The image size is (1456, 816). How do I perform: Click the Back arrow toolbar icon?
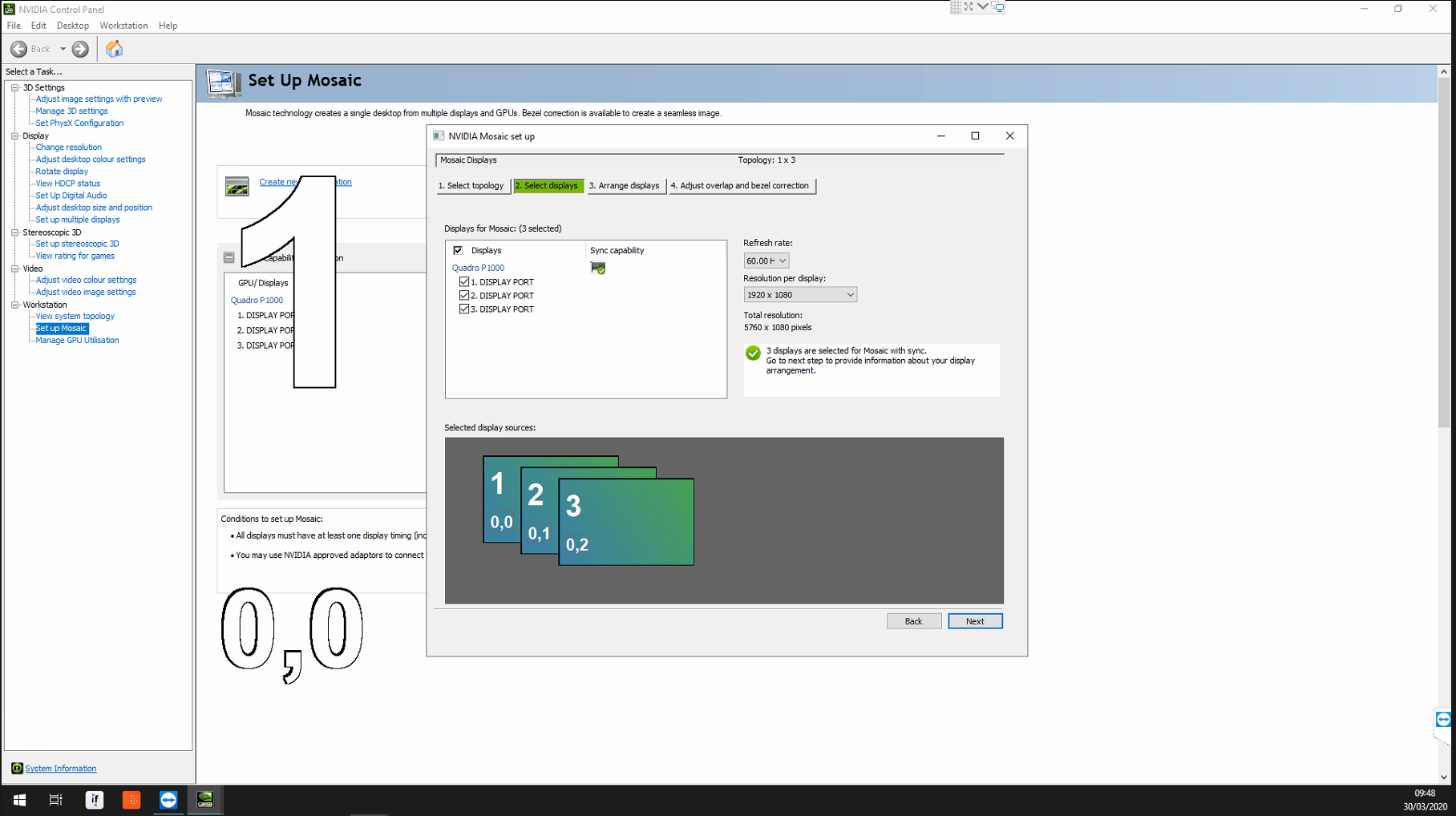[18, 49]
